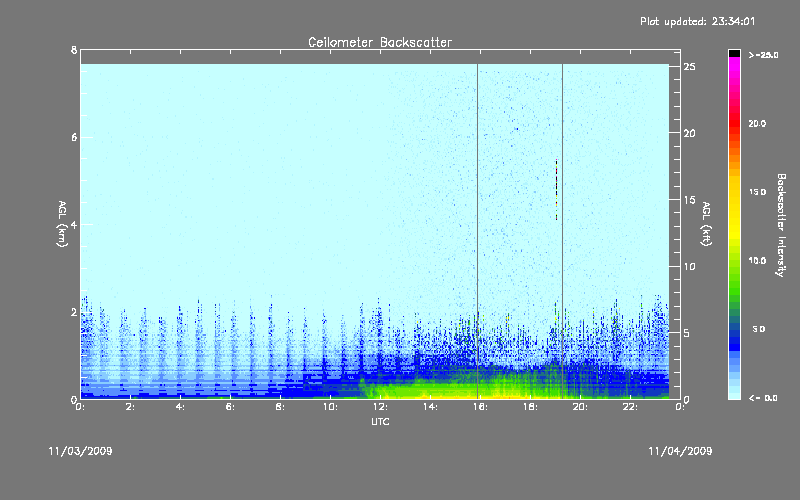Click the UTC x-axis label
This screenshot has height=500, width=800.
coord(380,421)
